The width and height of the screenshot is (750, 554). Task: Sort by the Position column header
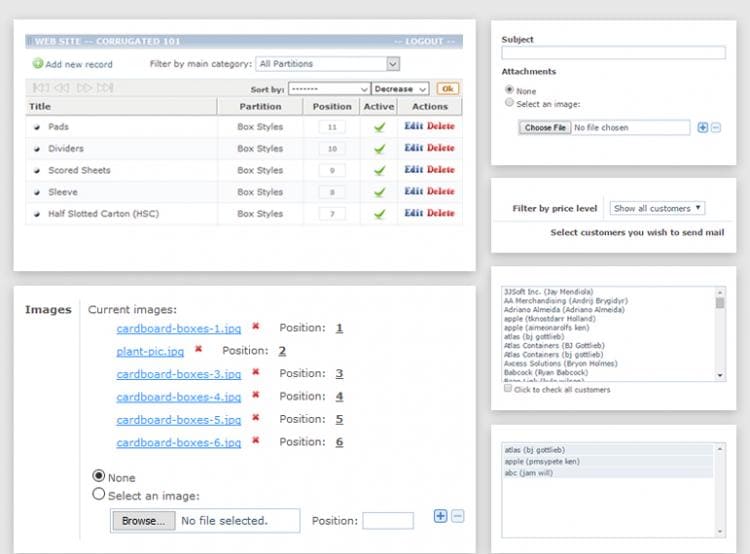(332, 106)
